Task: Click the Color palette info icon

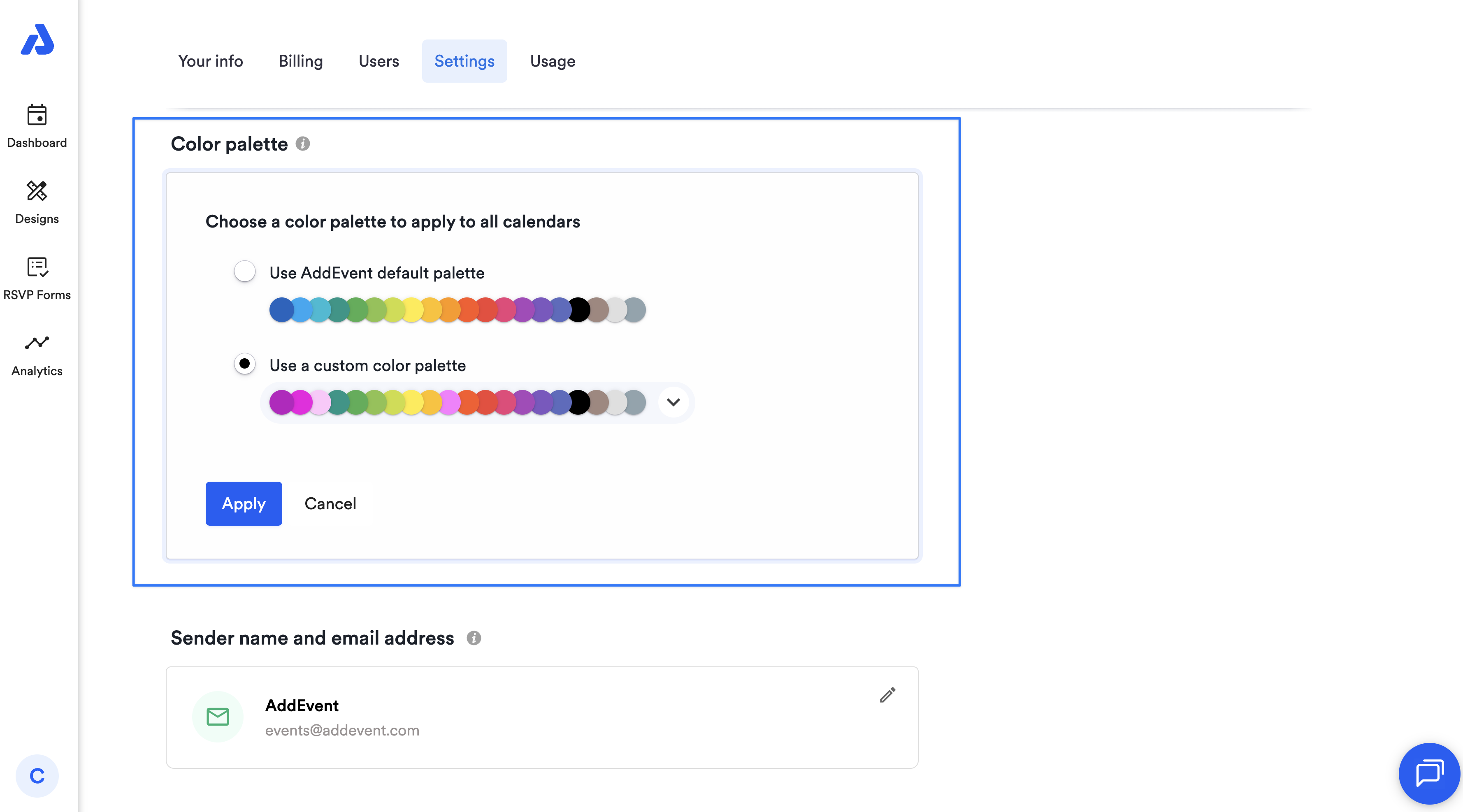Action: pyautogui.click(x=303, y=144)
